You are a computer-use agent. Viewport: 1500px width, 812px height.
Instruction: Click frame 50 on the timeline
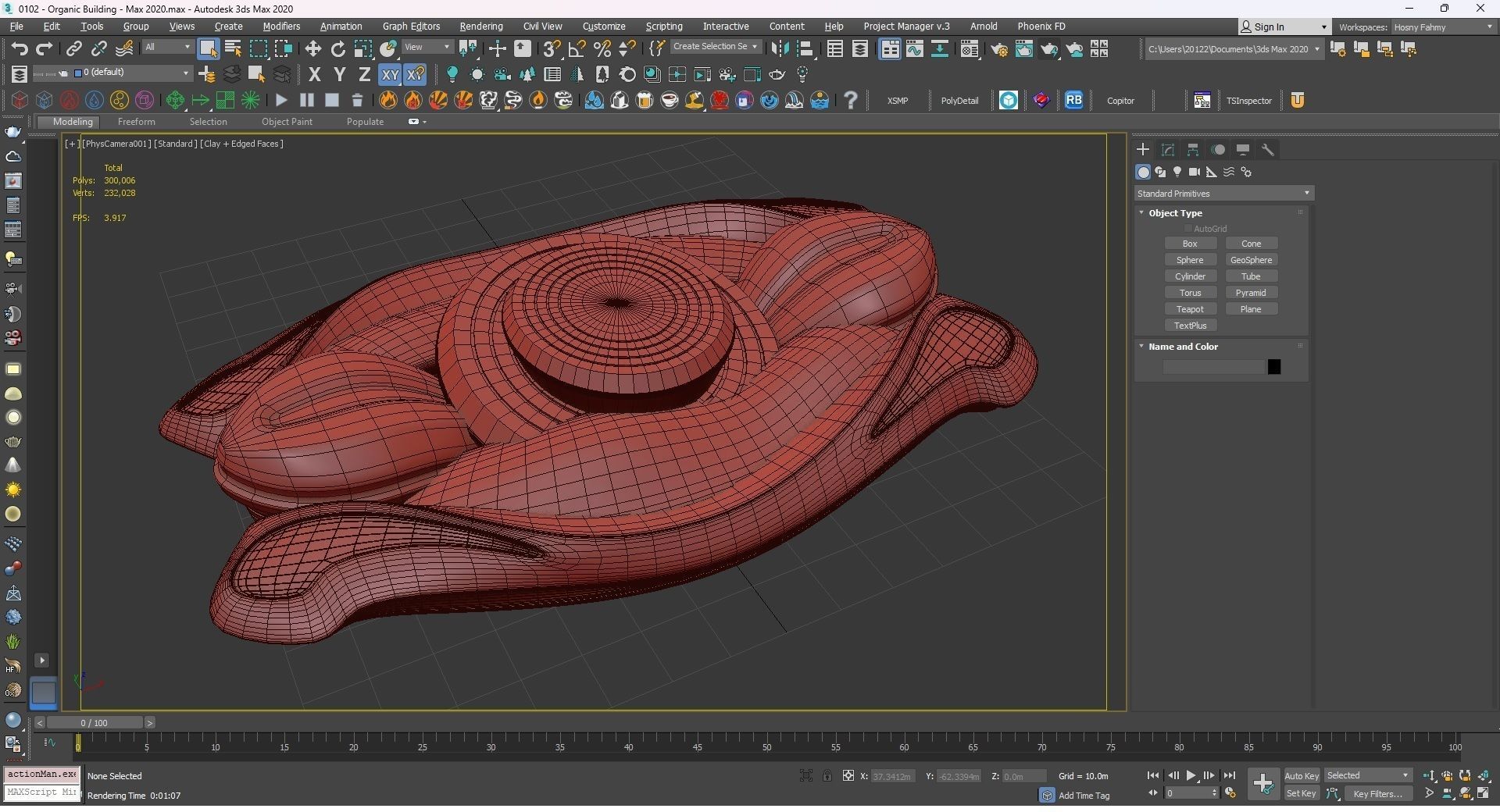(x=766, y=747)
